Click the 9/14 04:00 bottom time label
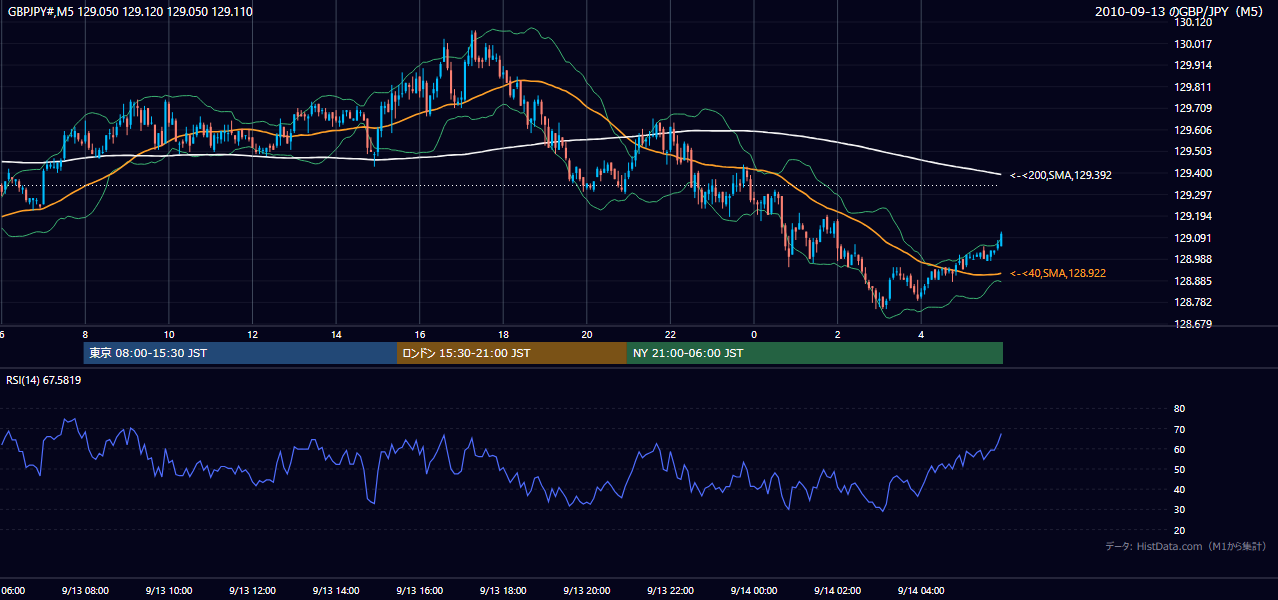Viewport: 1278px width, 600px height. [x=920, y=591]
